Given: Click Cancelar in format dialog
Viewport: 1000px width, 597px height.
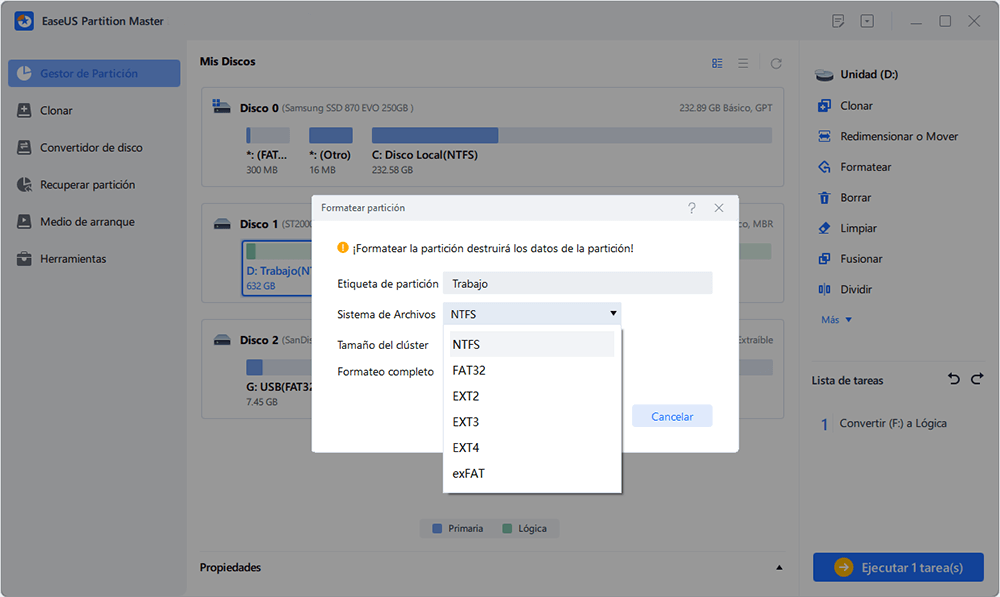Looking at the screenshot, I should pyautogui.click(x=672, y=416).
